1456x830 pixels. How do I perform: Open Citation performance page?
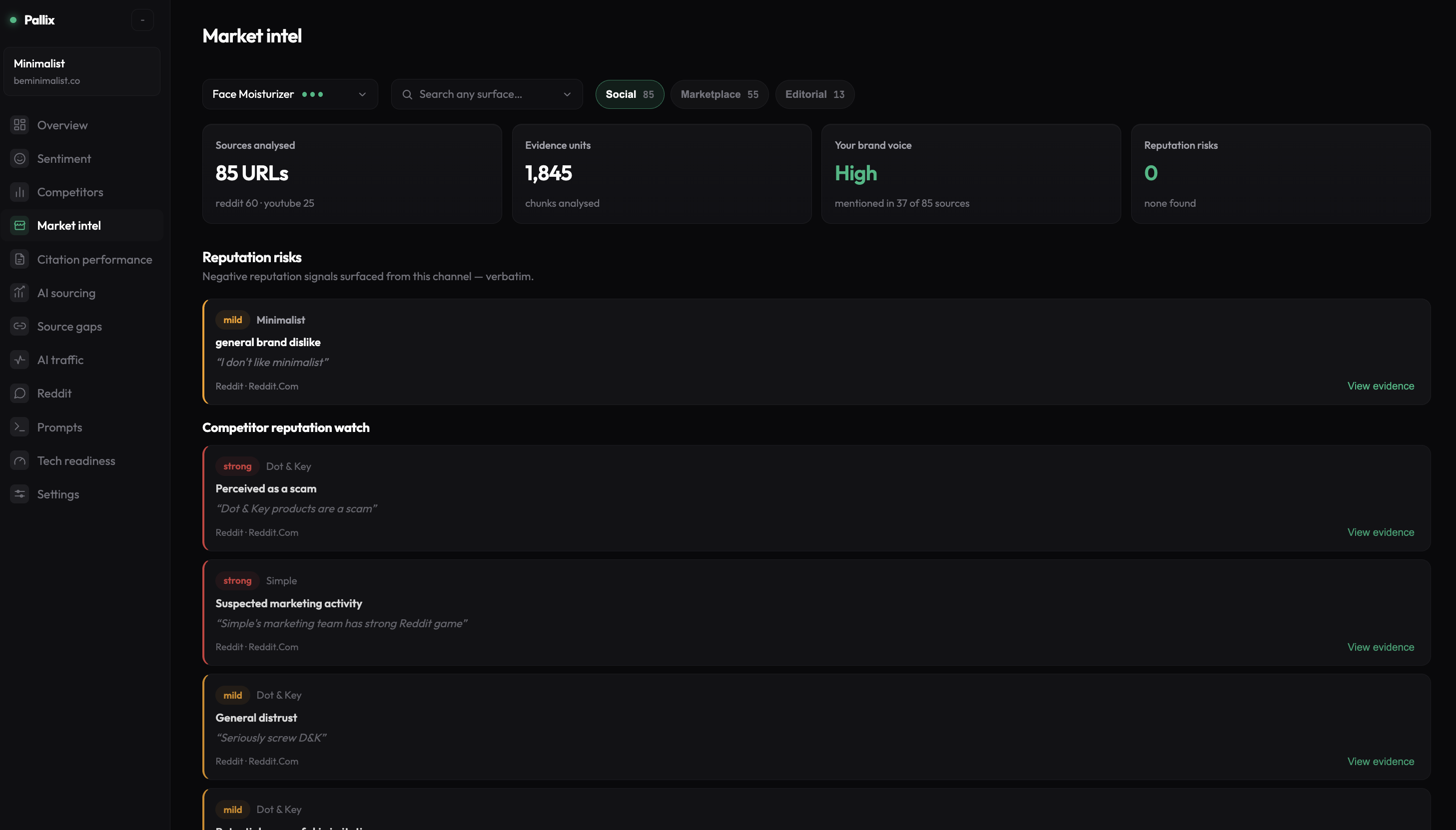82,259
